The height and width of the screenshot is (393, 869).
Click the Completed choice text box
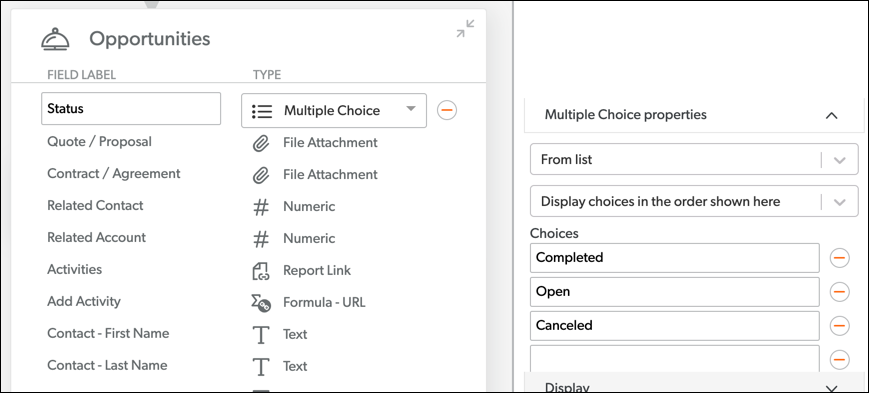tap(674, 258)
